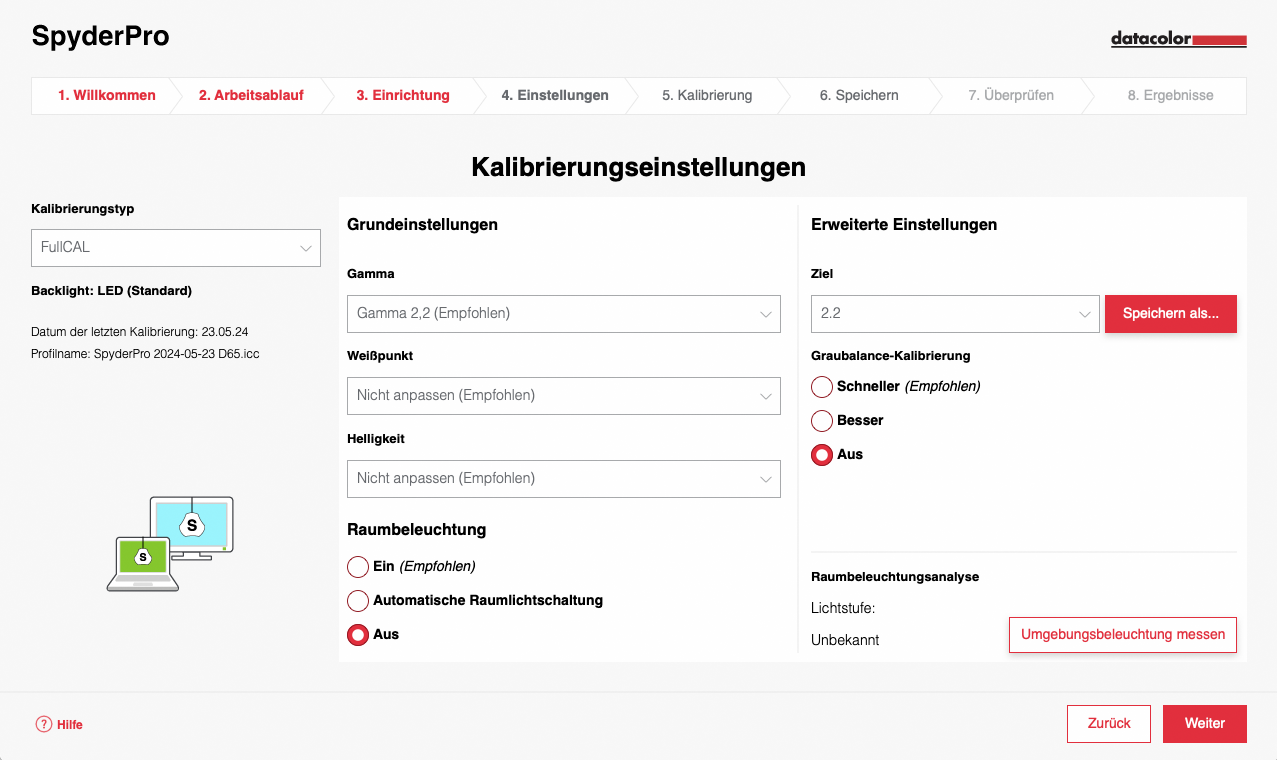This screenshot has height=760, width=1277.
Task: Jump to step 6. Speichern
Action: coord(859,96)
